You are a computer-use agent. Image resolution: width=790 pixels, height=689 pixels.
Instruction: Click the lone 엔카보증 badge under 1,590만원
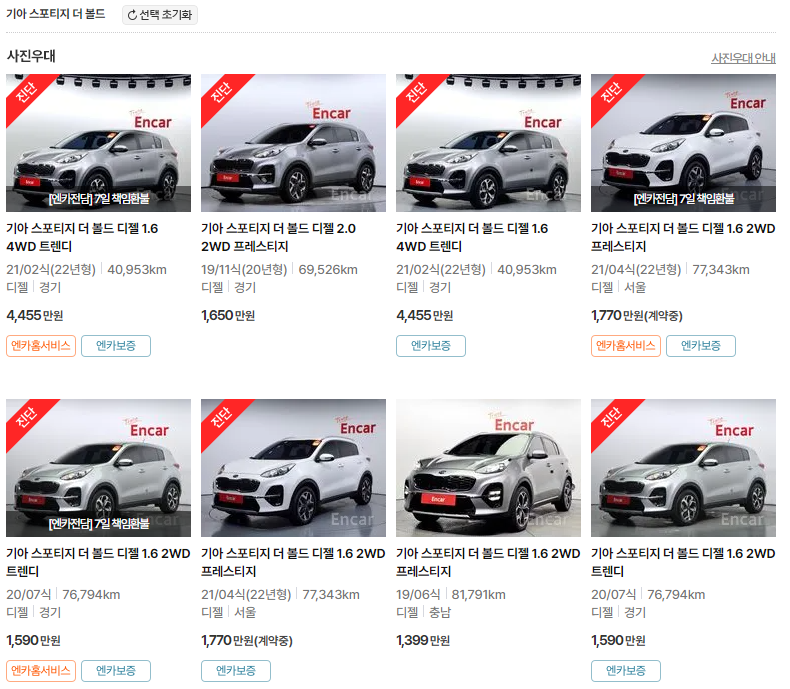(626, 671)
